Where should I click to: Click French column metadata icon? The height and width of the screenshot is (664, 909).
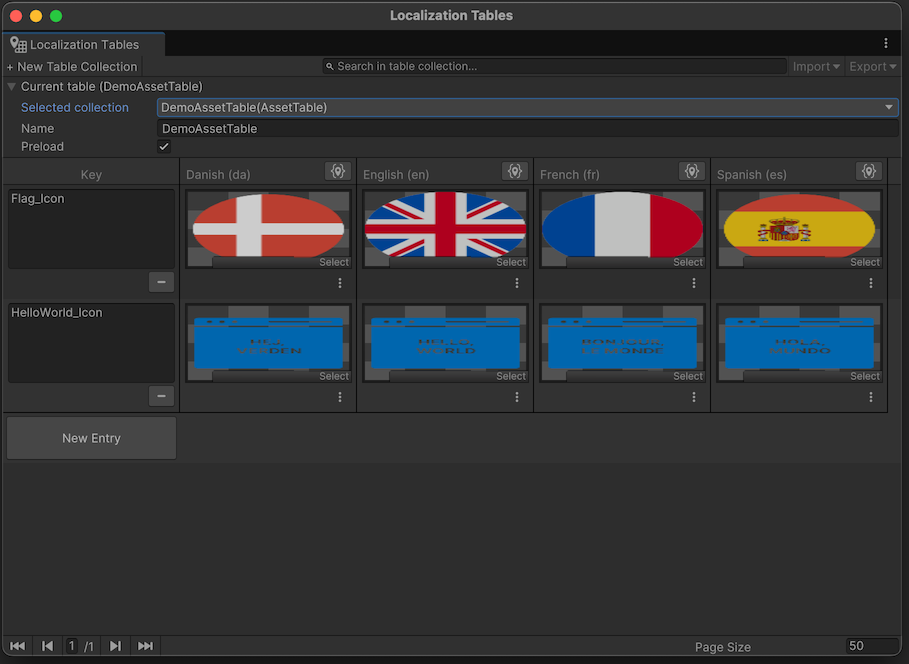tap(691, 172)
